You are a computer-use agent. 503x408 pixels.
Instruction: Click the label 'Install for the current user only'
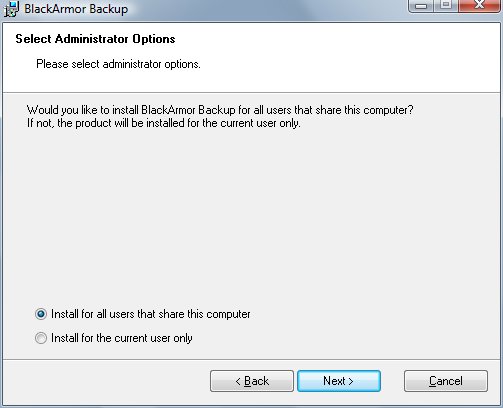pyautogui.click(x=122, y=338)
